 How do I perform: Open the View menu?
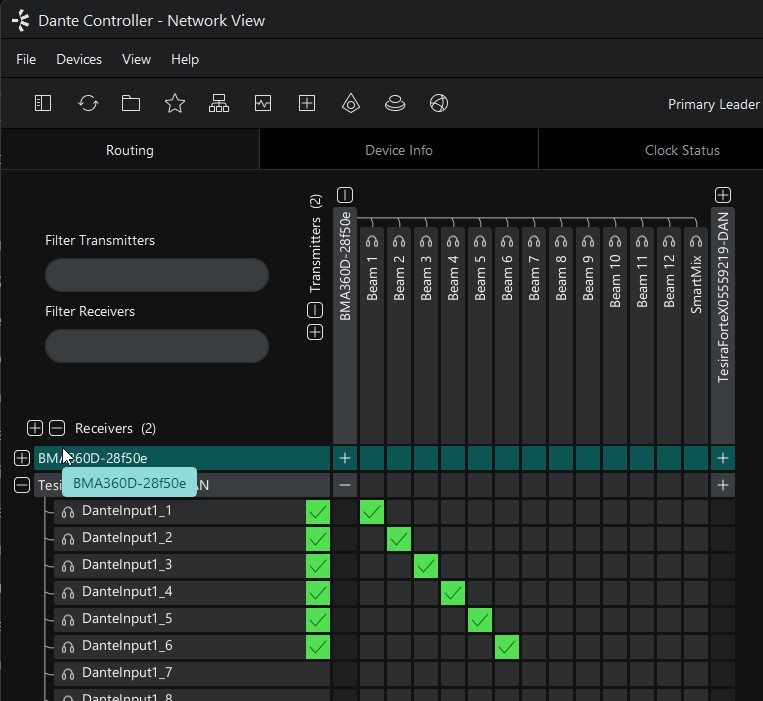click(x=136, y=59)
